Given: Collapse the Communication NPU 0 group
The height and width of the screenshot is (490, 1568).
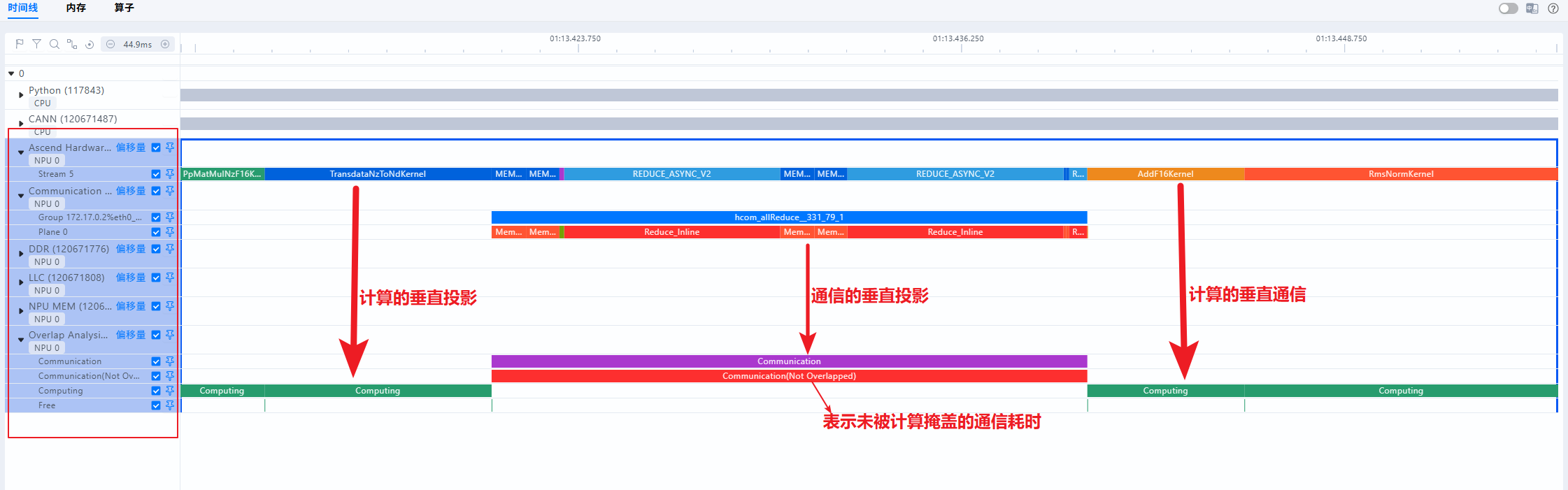Looking at the screenshot, I should (21, 196).
